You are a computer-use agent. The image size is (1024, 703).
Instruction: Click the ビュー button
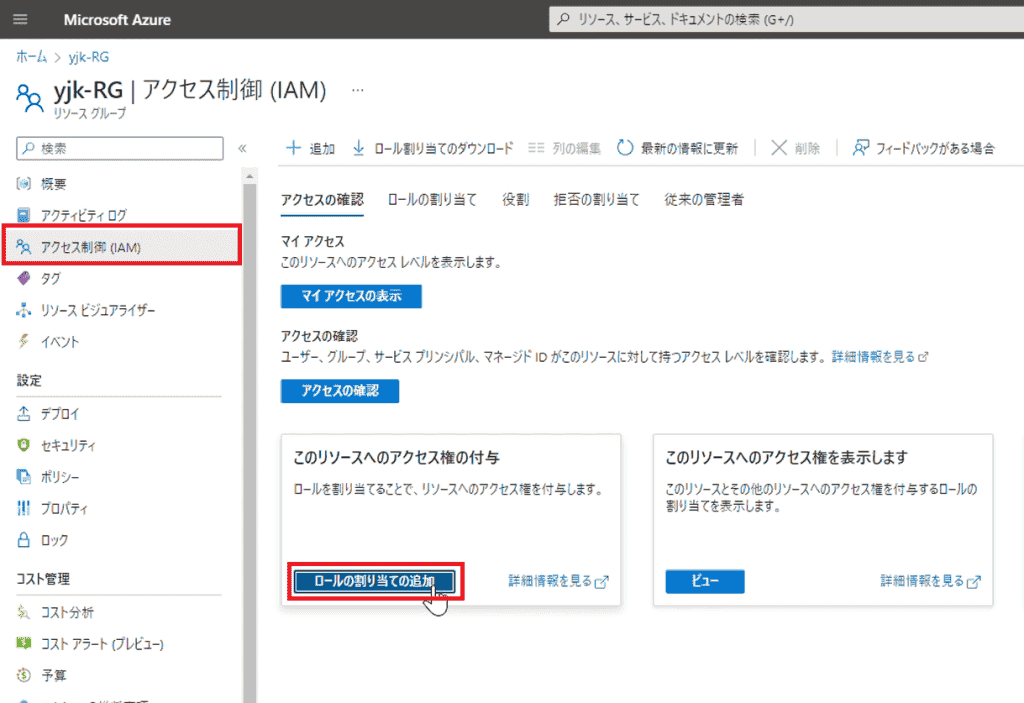(705, 581)
